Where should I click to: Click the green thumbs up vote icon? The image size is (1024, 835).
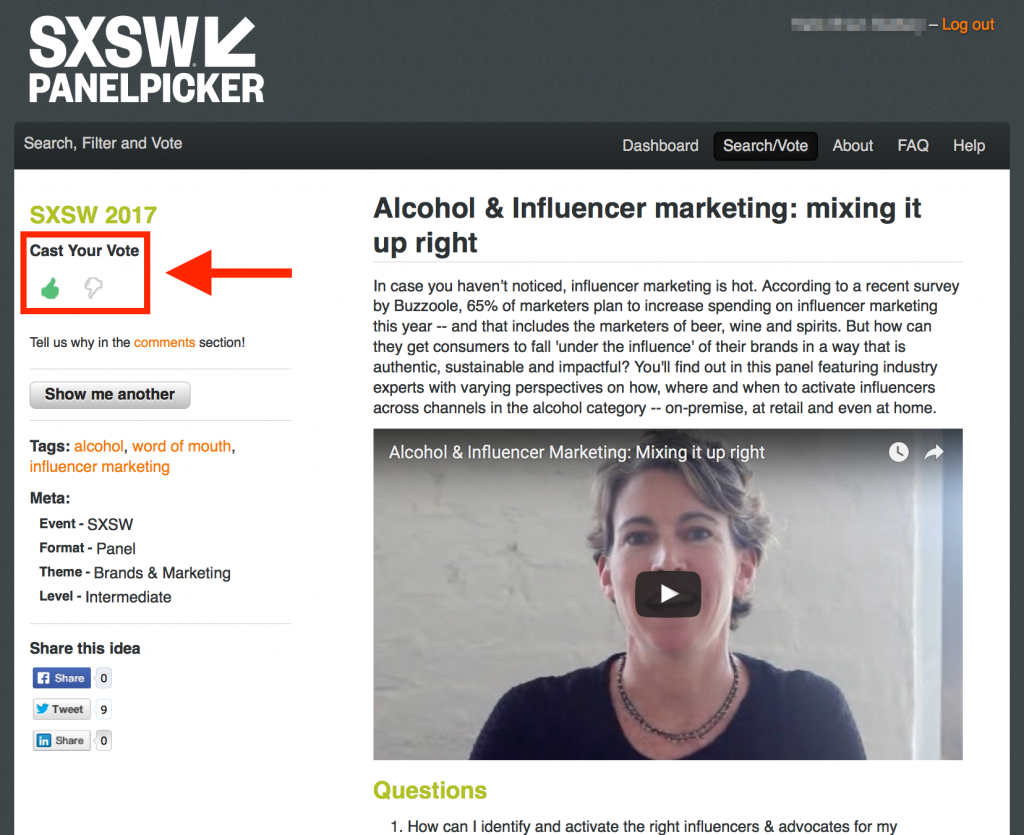click(50, 289)
